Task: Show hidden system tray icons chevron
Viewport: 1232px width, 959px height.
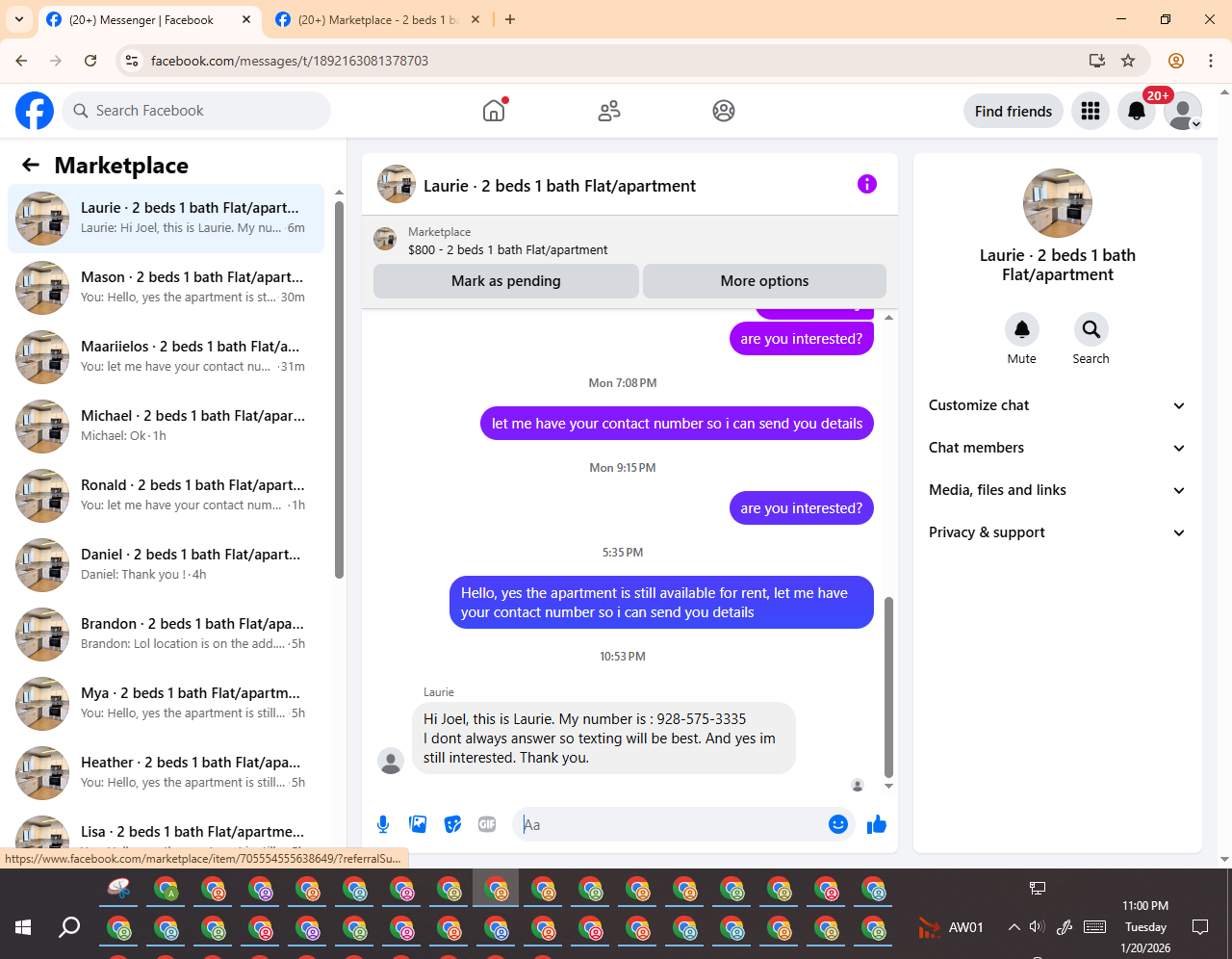Action: [1014, 927]
